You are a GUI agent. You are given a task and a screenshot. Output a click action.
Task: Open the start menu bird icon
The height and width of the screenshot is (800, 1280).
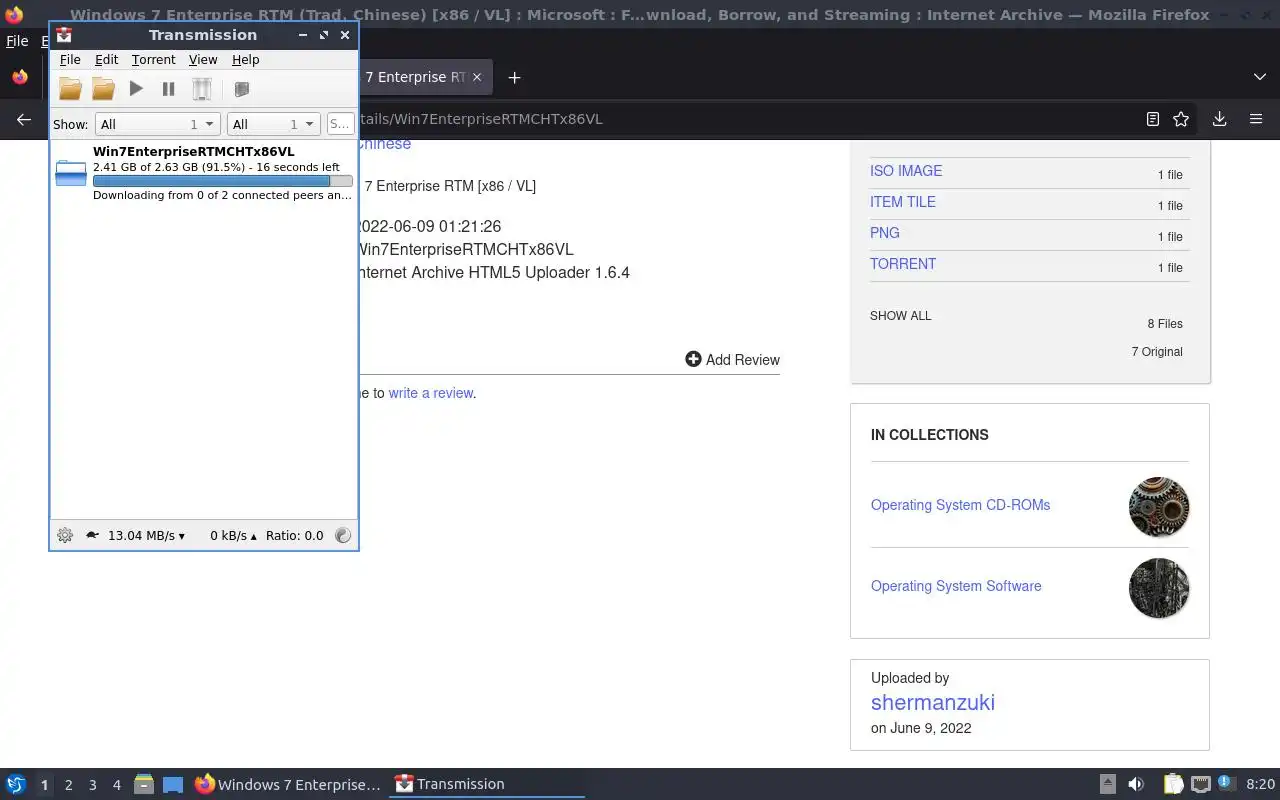pos(16,784)
